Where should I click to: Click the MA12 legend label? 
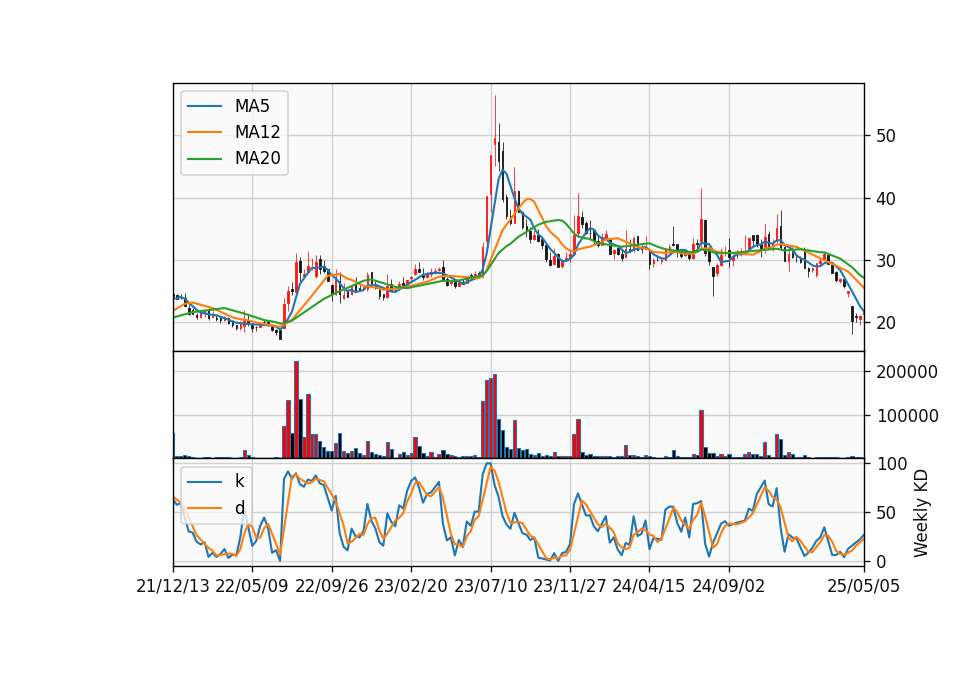pos(257,132)
